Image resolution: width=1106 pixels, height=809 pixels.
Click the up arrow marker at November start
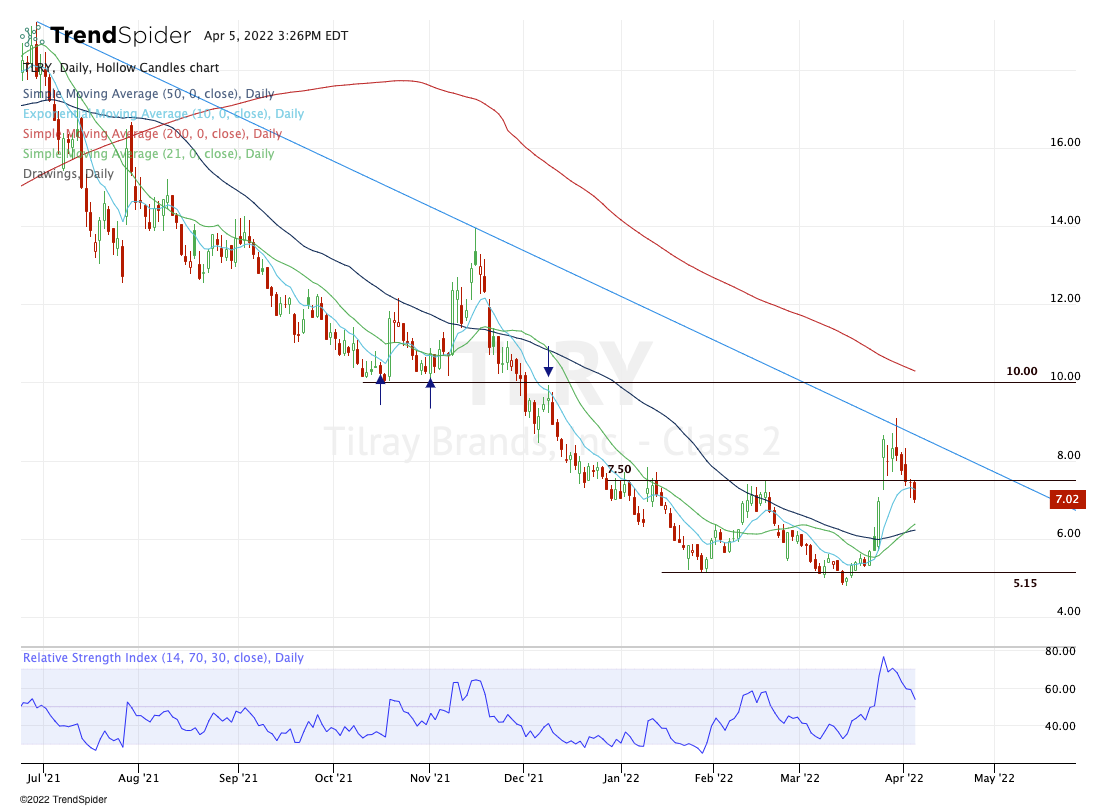430,392
